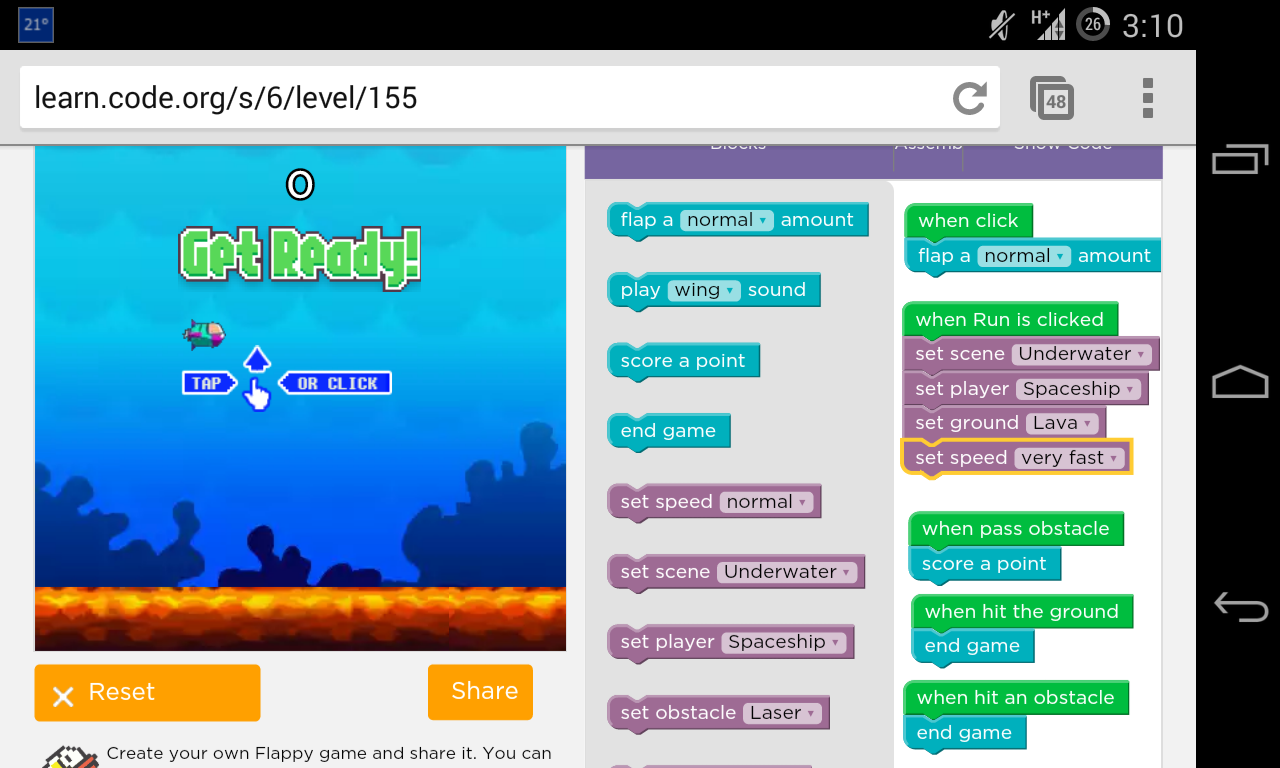The width and height of the screenshot is (1280, 768).
Task: Tap the clock showing 3:10
Action: (1153, 25)
